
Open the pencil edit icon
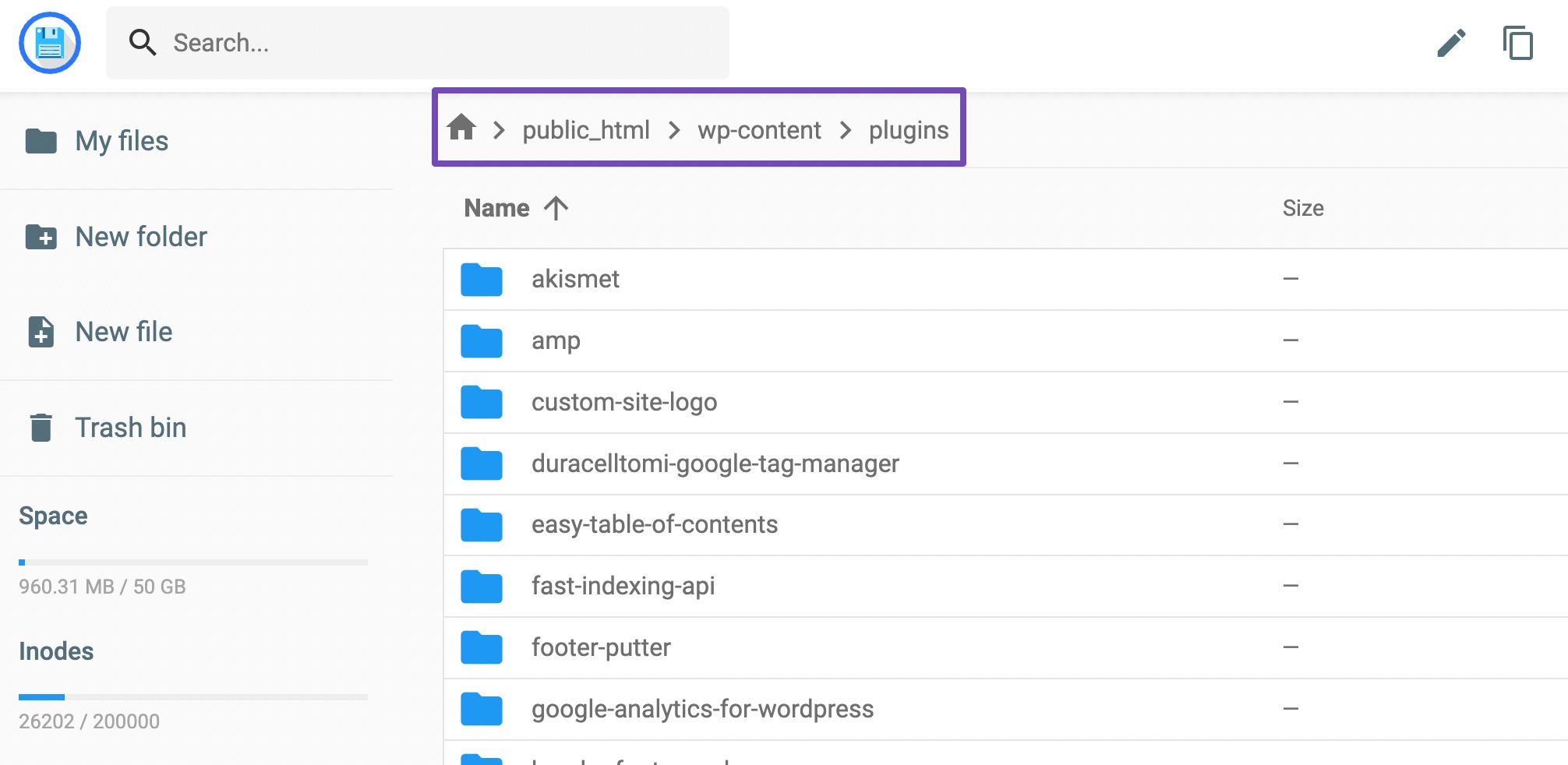pos(1452,43)
